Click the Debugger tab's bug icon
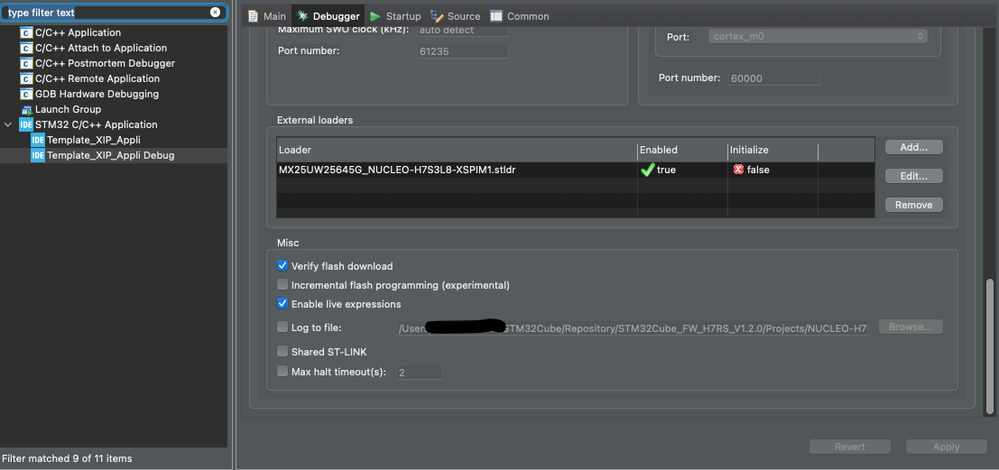The image size is (999, 470). click(x=303, y=16)
